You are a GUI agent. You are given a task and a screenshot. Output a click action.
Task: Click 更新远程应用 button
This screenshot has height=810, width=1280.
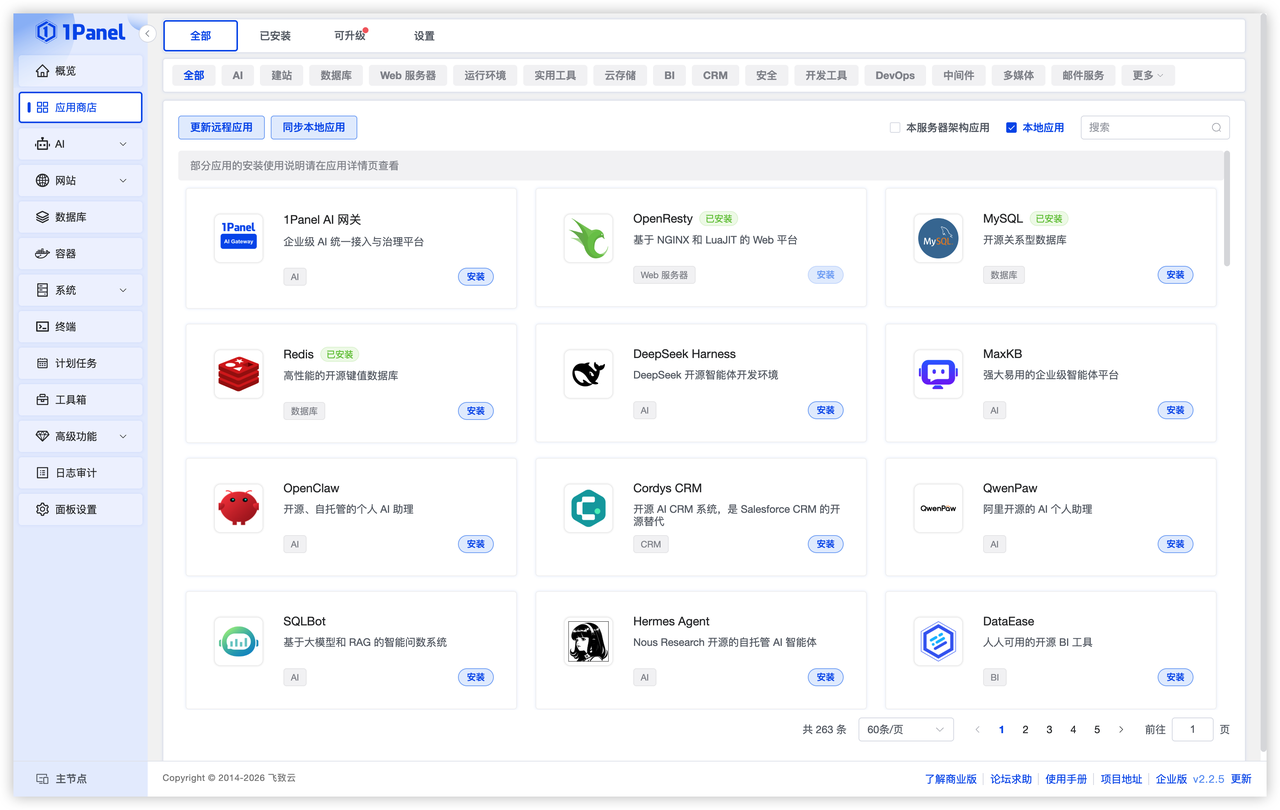(222, 127)
